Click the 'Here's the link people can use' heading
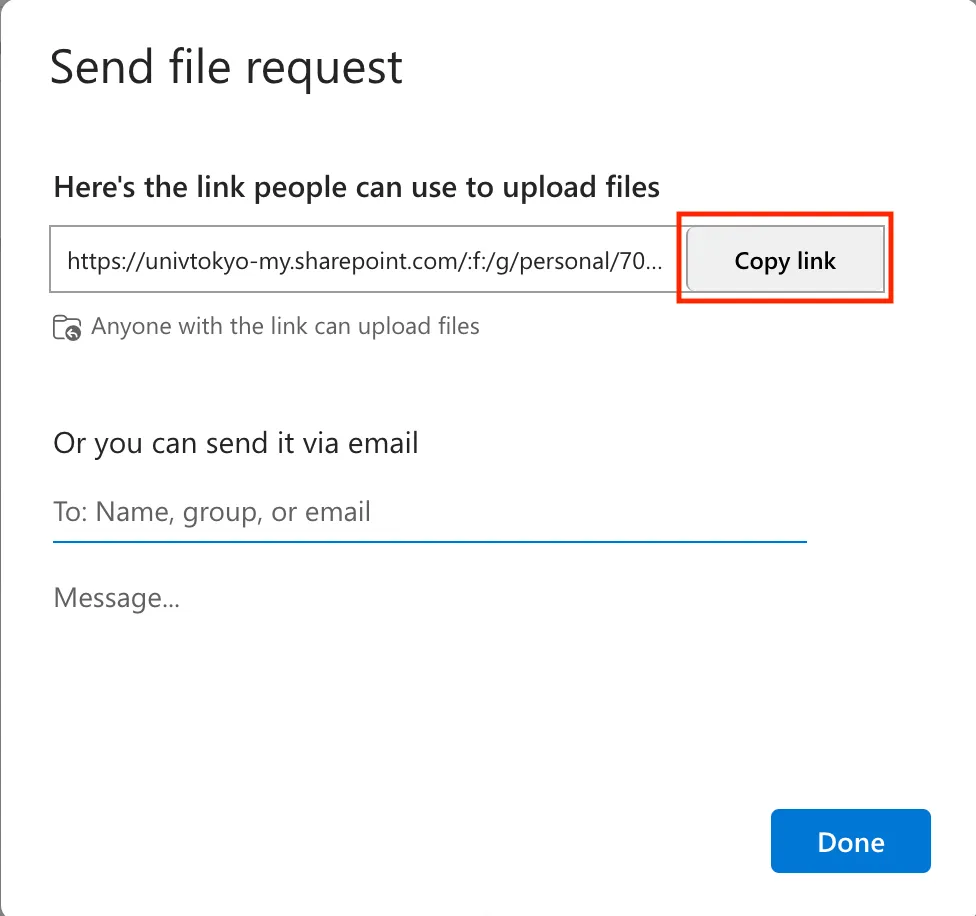 point(357,187)
